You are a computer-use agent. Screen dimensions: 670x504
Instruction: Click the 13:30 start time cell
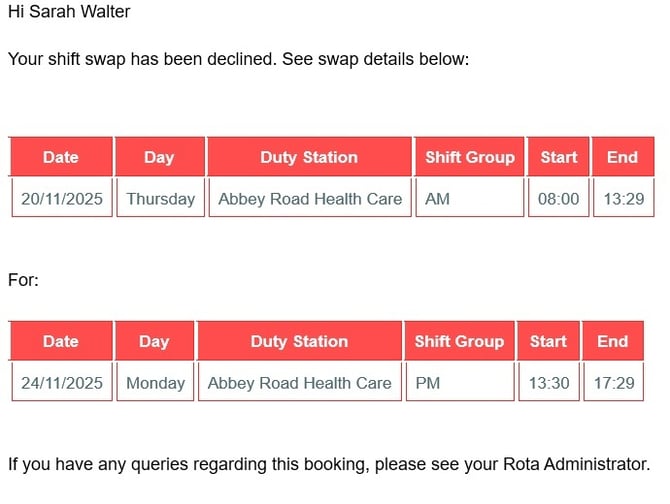[x=548, y=382]
